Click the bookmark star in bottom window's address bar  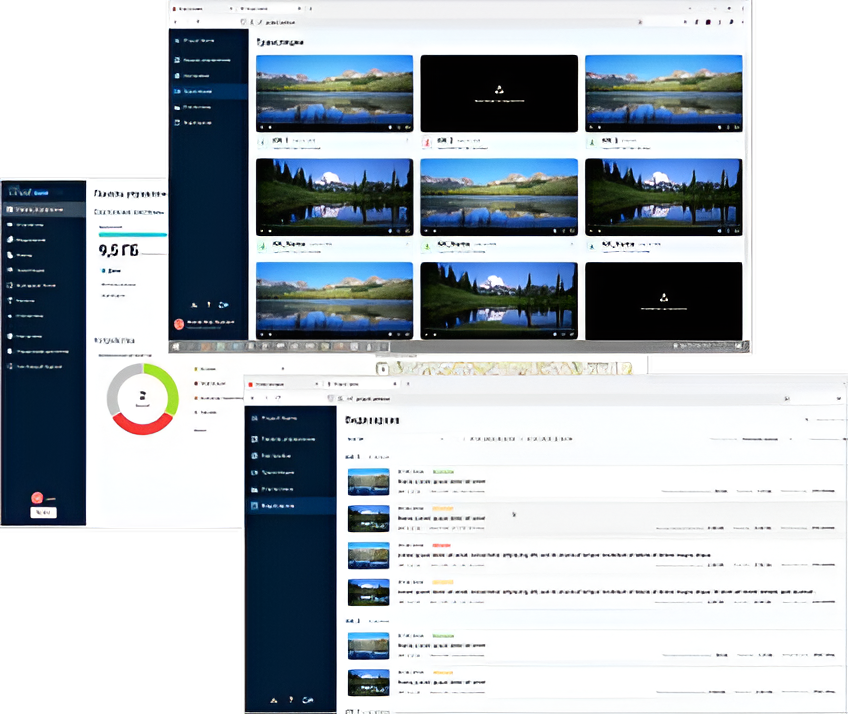787,398
